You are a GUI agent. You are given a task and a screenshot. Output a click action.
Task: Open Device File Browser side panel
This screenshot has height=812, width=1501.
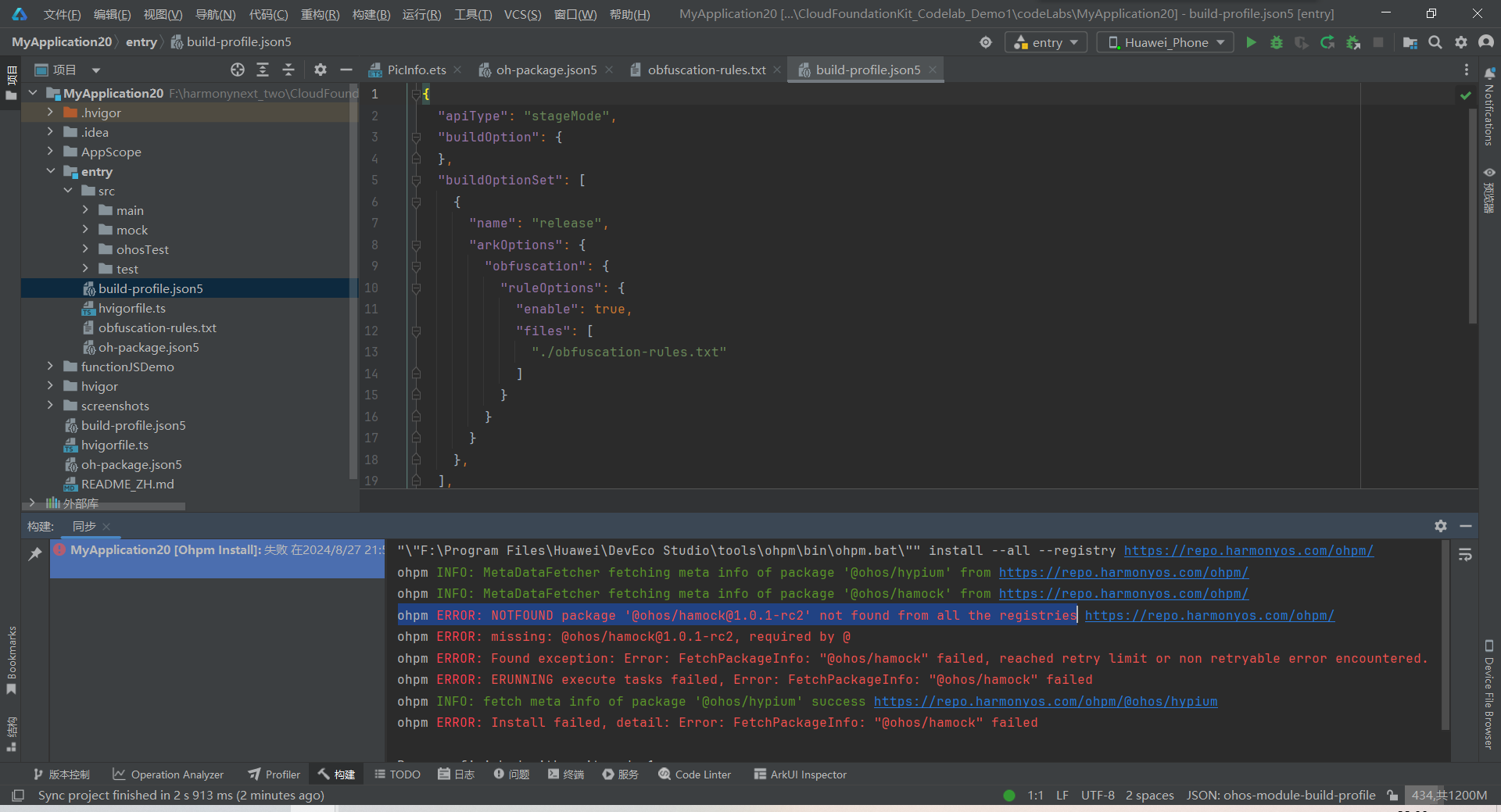1489,694
